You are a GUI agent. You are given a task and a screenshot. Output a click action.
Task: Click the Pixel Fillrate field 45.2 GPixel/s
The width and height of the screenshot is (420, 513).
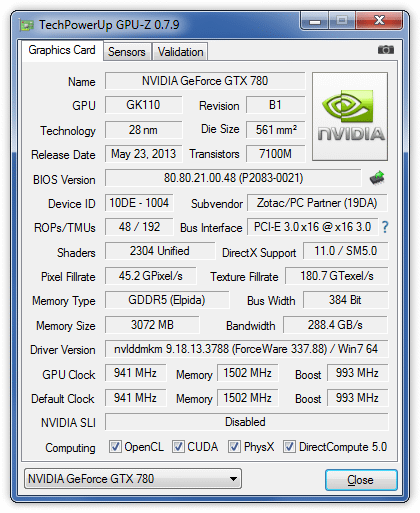(x=151, y=276)
